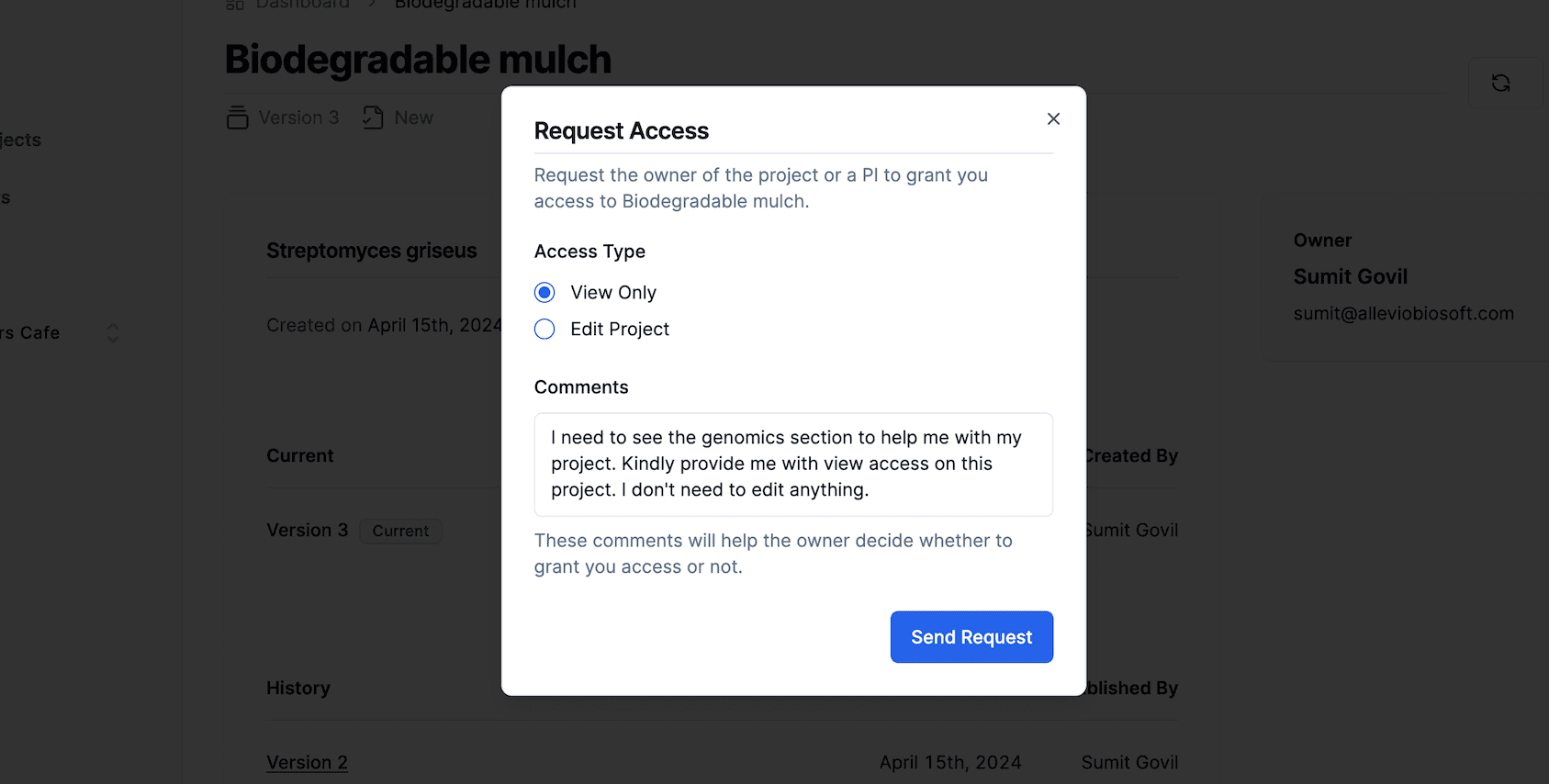Focus the Comments text box
The image size is (1549, 784).
coord(793,465)
